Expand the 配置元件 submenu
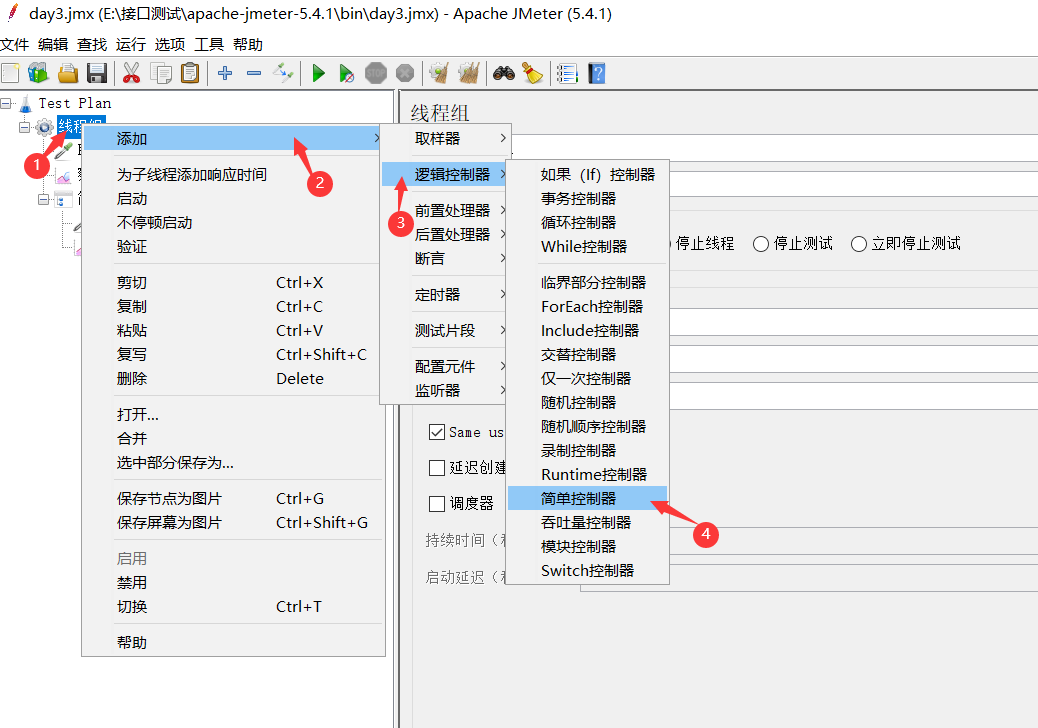Viewport: 1038px width, 728px height. point(446,366)
